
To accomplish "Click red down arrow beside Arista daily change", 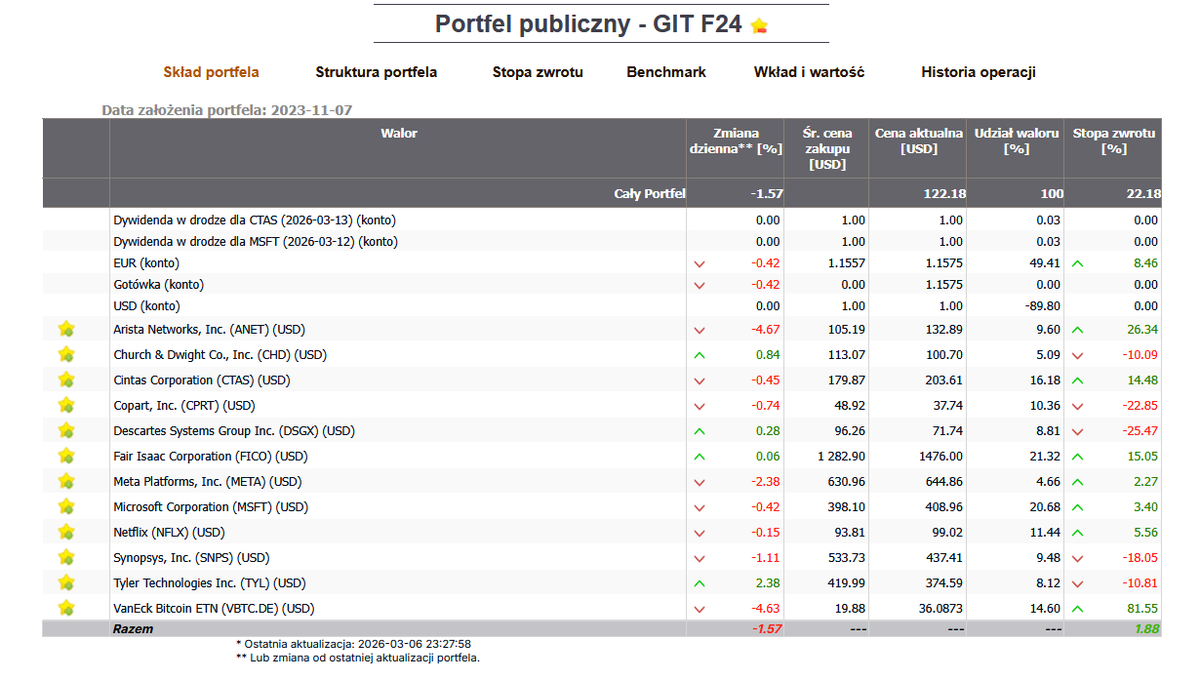I will pyautogui.click(x=699, y=330).
